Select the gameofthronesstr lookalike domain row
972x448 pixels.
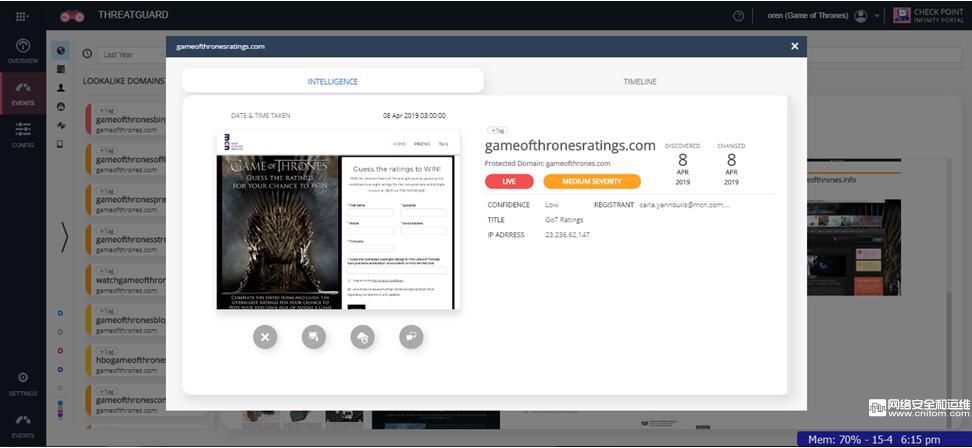(x=126, y=240)
